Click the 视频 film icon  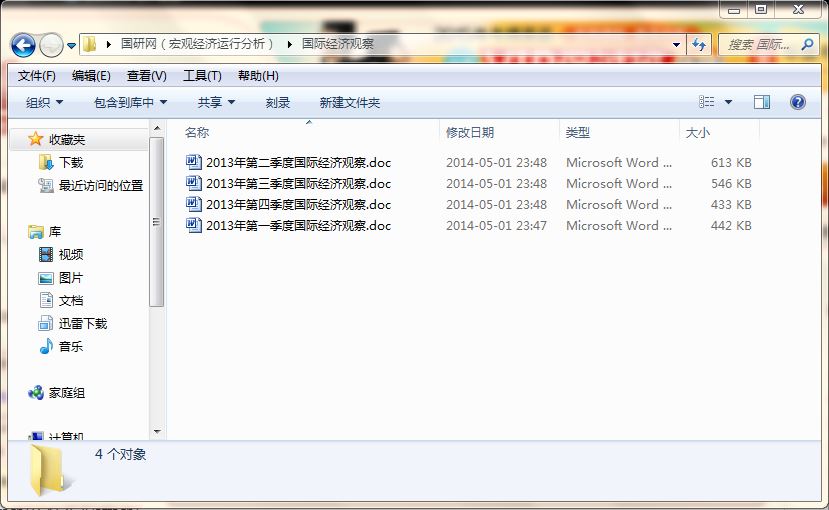46,254
